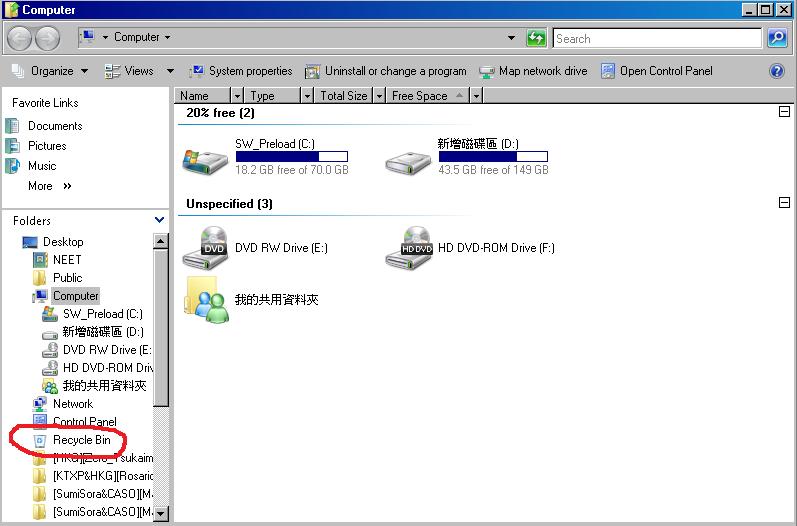
Task: Click the "Unspecified (3)" group heading
Action: coord(229,204)
